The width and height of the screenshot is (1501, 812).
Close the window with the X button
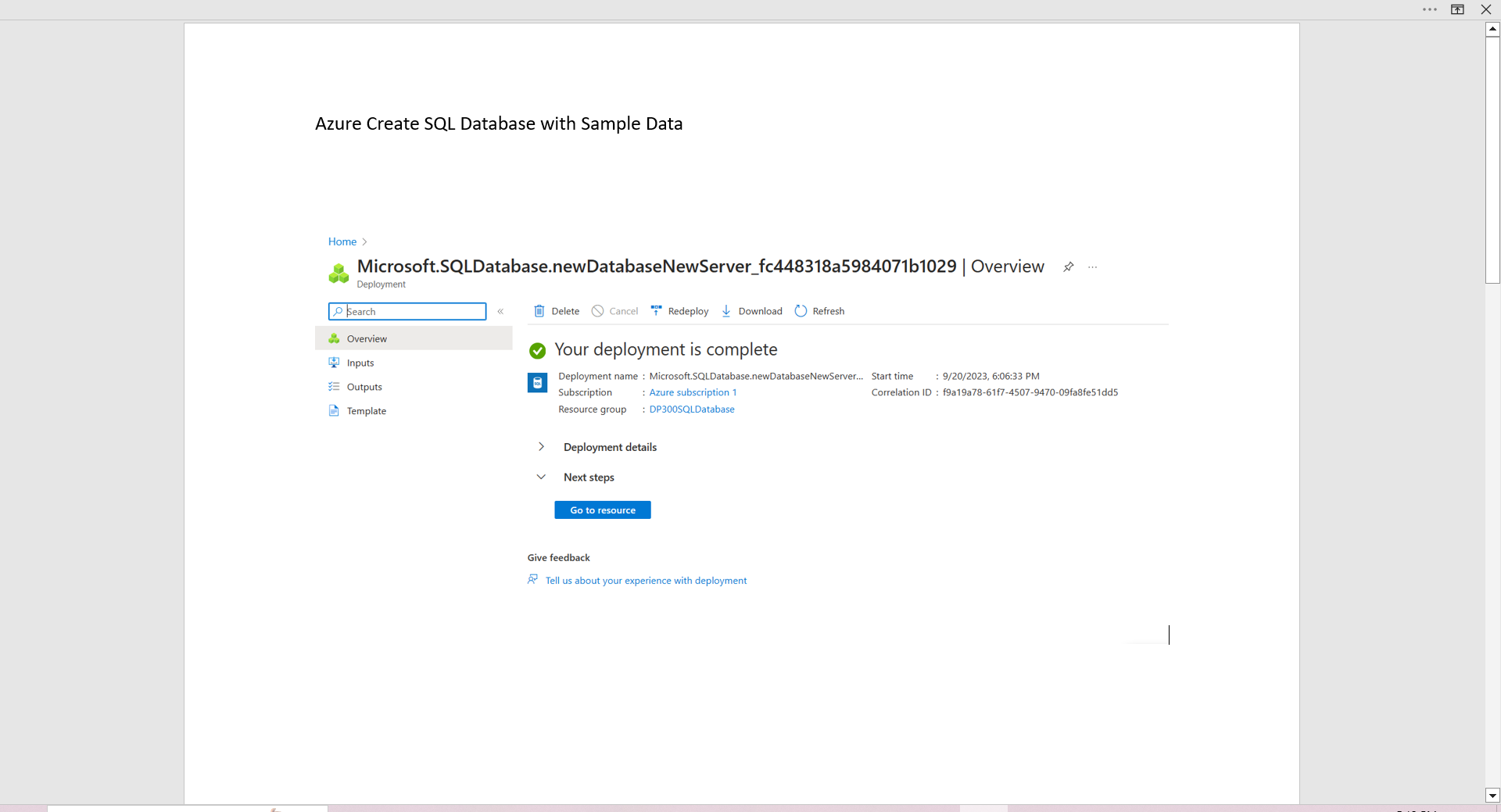click(1486, 9)
